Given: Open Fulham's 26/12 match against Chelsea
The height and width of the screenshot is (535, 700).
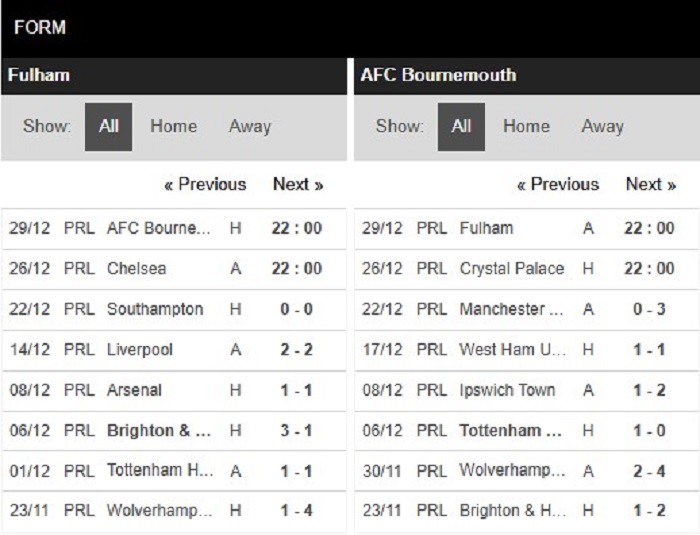Looking at the screenshot, I should (x=174, y=269).
